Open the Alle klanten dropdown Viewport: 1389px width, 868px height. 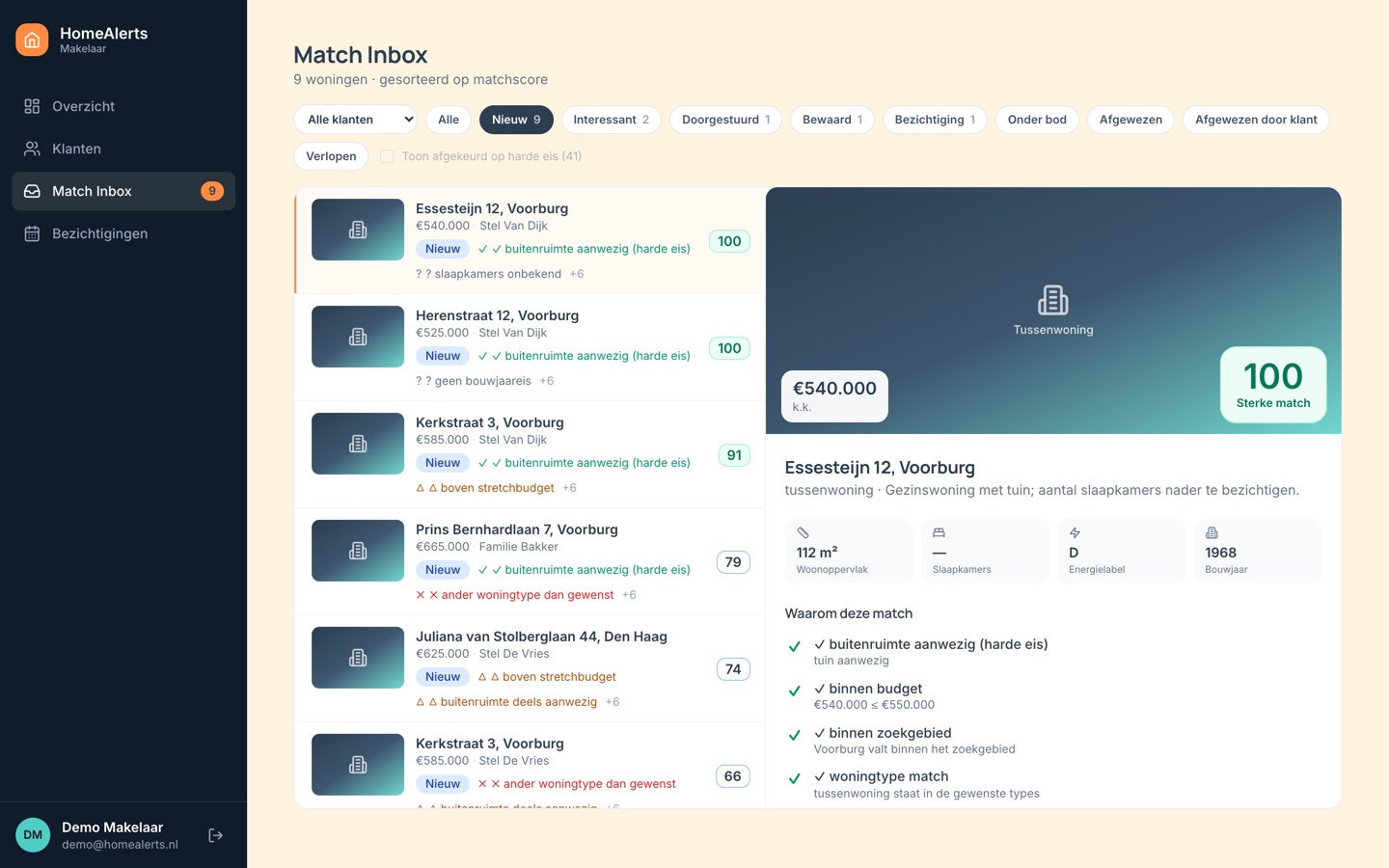(x=355, y=120)
